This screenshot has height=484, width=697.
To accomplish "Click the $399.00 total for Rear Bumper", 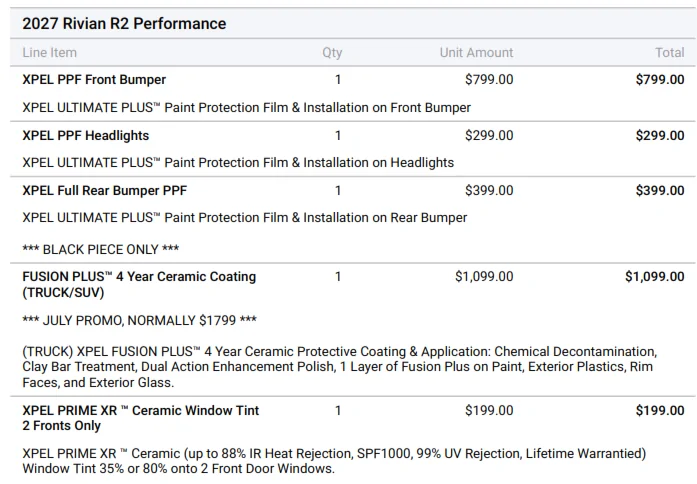I will click(x=660, y=191).
